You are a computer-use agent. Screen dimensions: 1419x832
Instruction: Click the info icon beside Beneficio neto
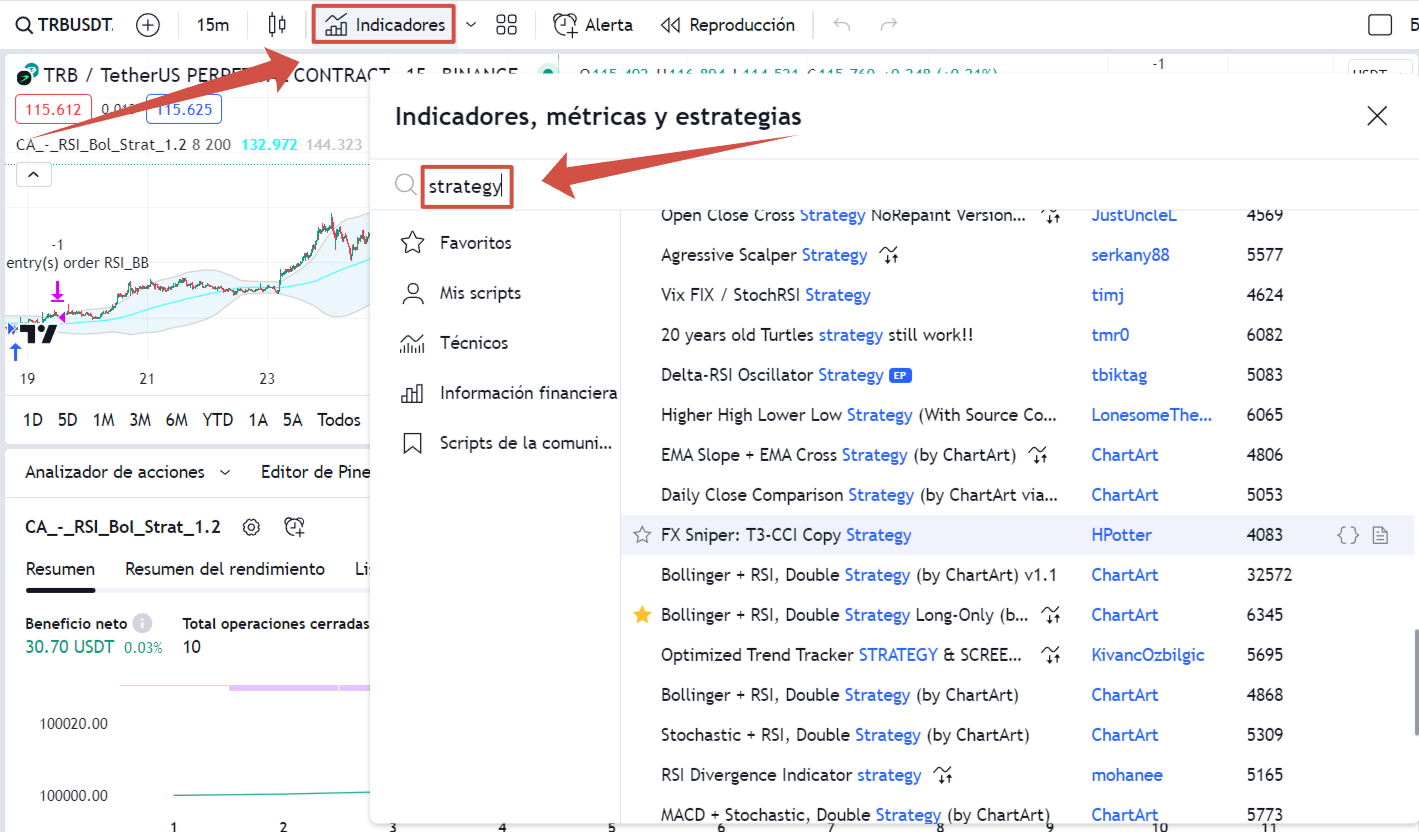tap(143, 623)
